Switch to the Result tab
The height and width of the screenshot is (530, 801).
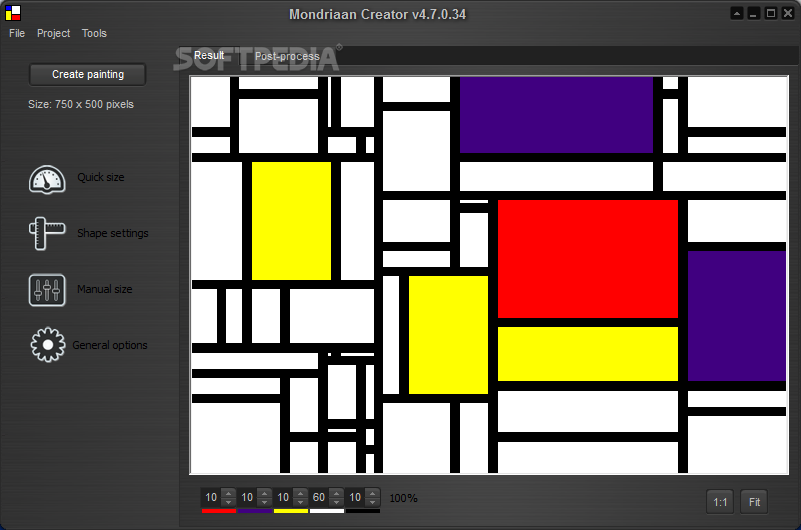click(209, 55)
